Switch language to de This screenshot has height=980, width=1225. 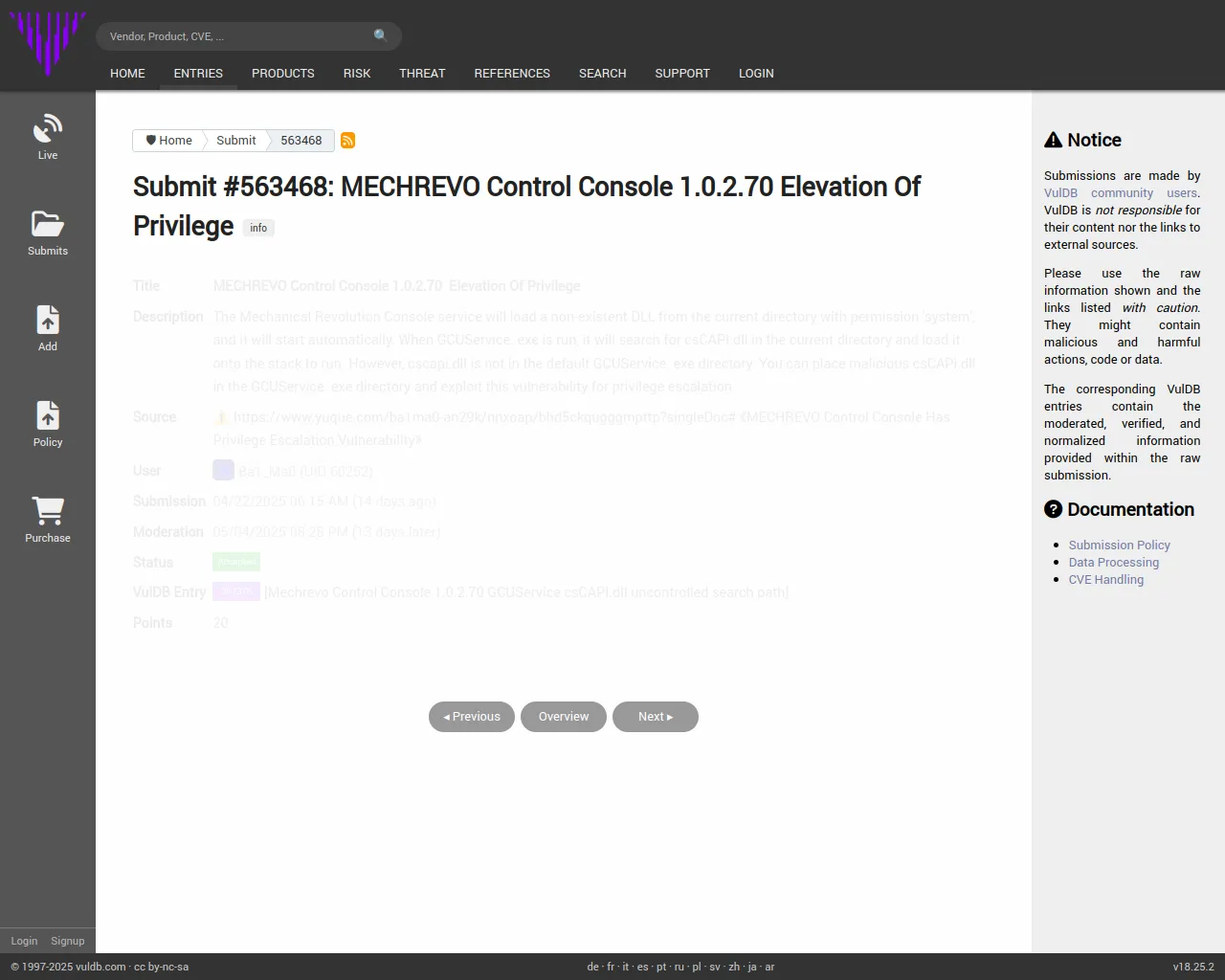click(592, 967)
